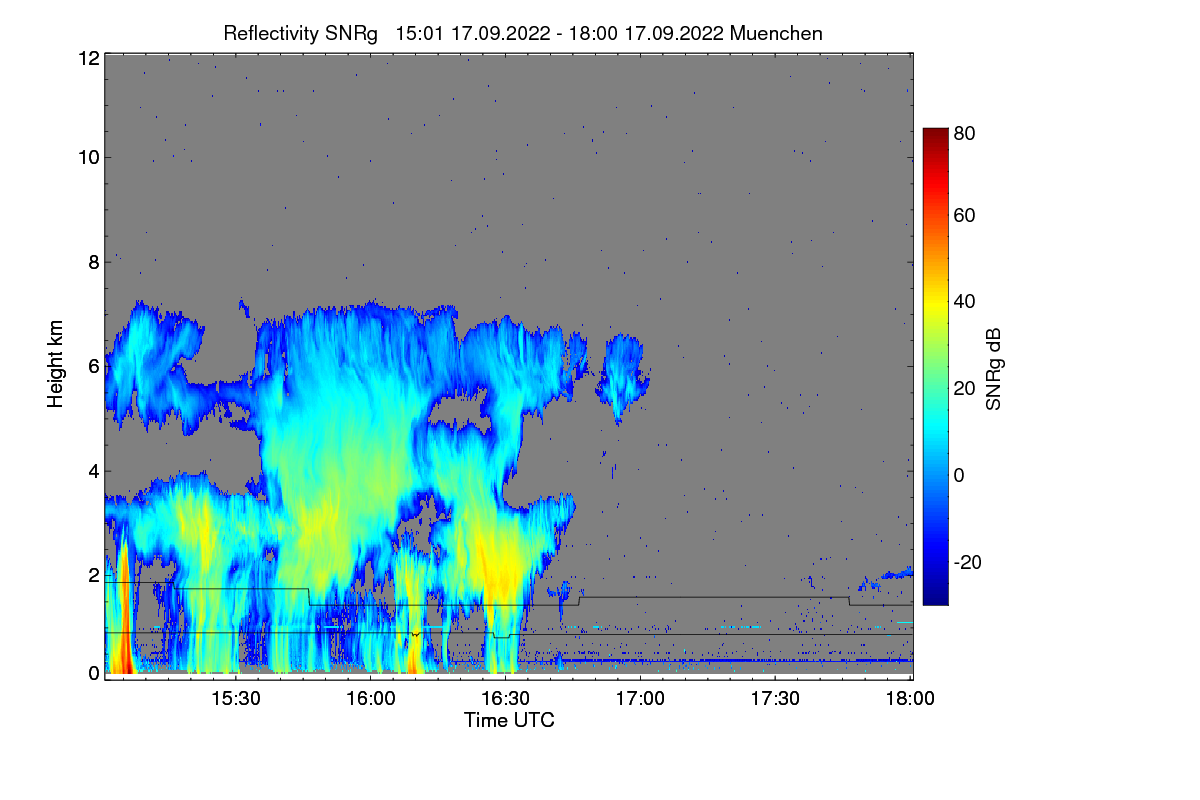Click the 17:30 time tick label

(775, 699)
